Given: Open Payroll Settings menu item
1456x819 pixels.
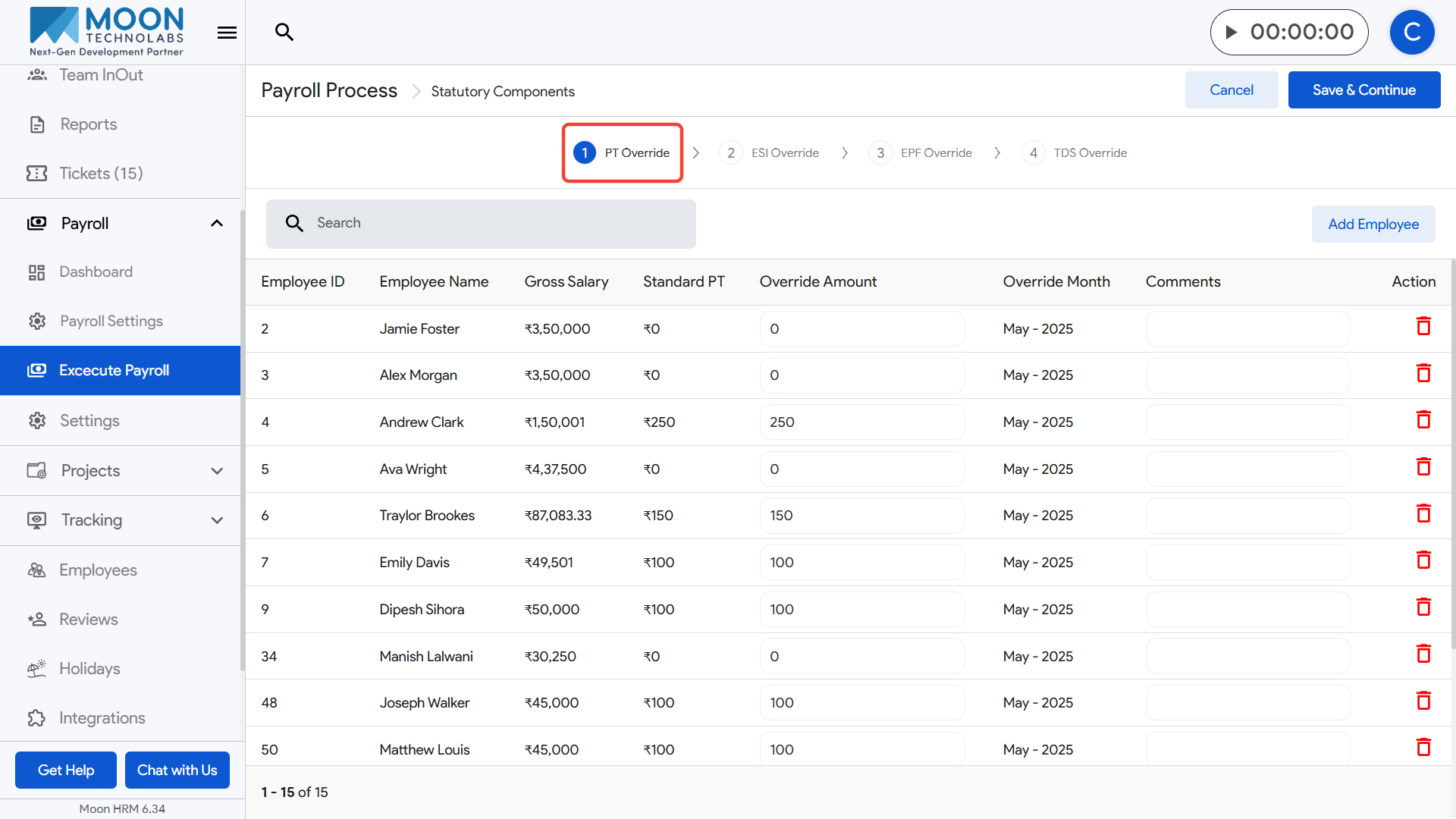Looking at the screenshot, I should pos(111,321).
